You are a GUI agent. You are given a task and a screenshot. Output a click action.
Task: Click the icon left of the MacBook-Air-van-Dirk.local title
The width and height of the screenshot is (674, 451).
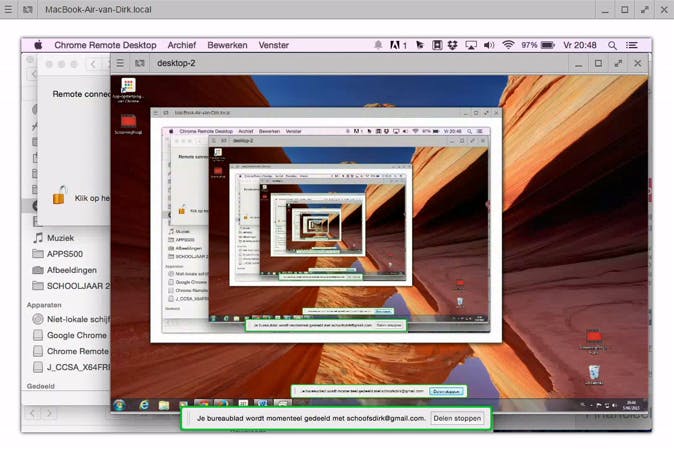28,9
